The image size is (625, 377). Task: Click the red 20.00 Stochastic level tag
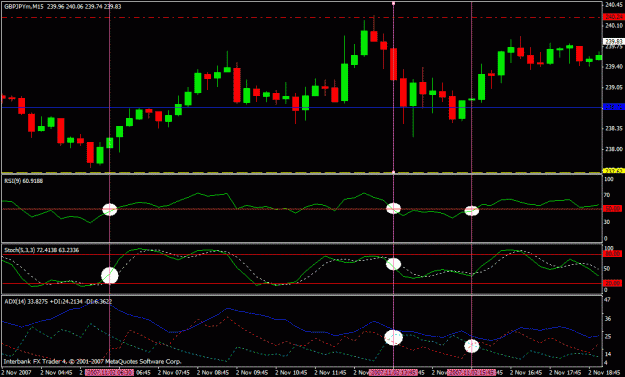click(613, 283)
